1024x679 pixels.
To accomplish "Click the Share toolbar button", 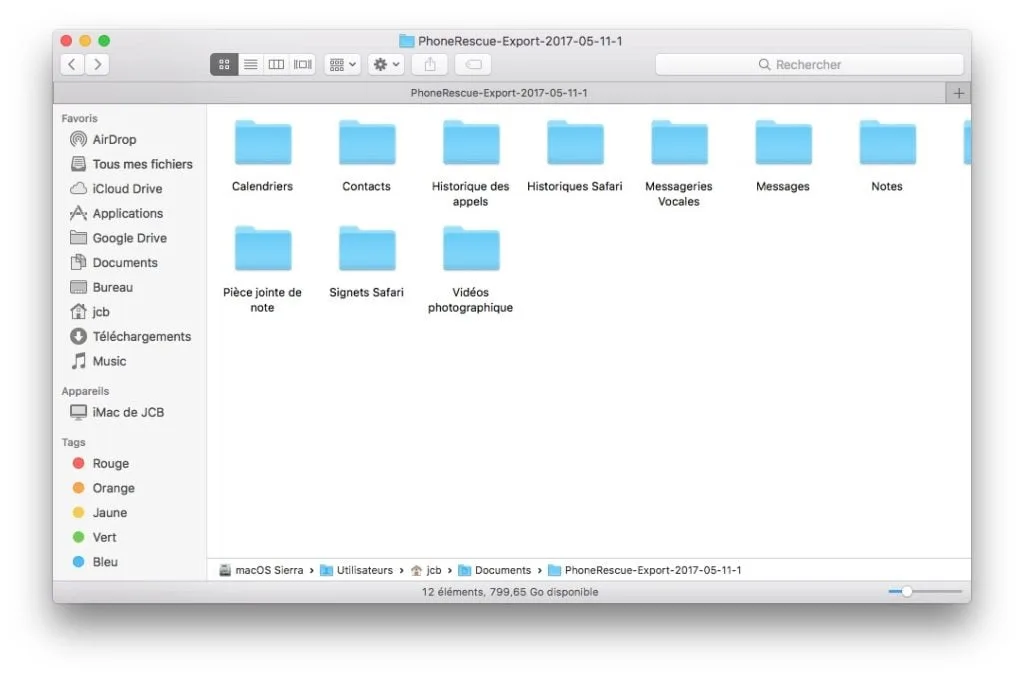I will coord(430,64).
